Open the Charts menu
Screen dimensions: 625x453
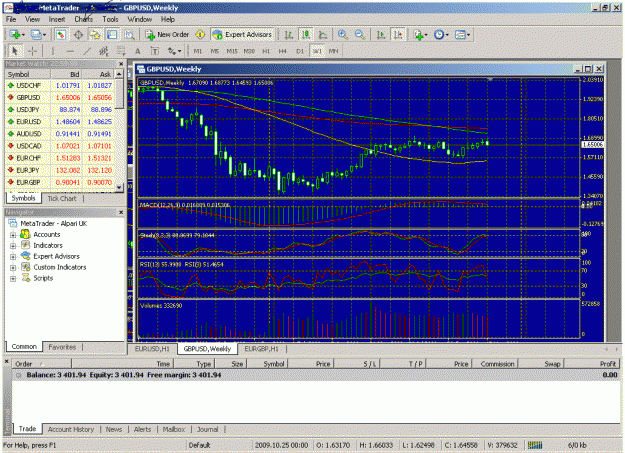83,19
